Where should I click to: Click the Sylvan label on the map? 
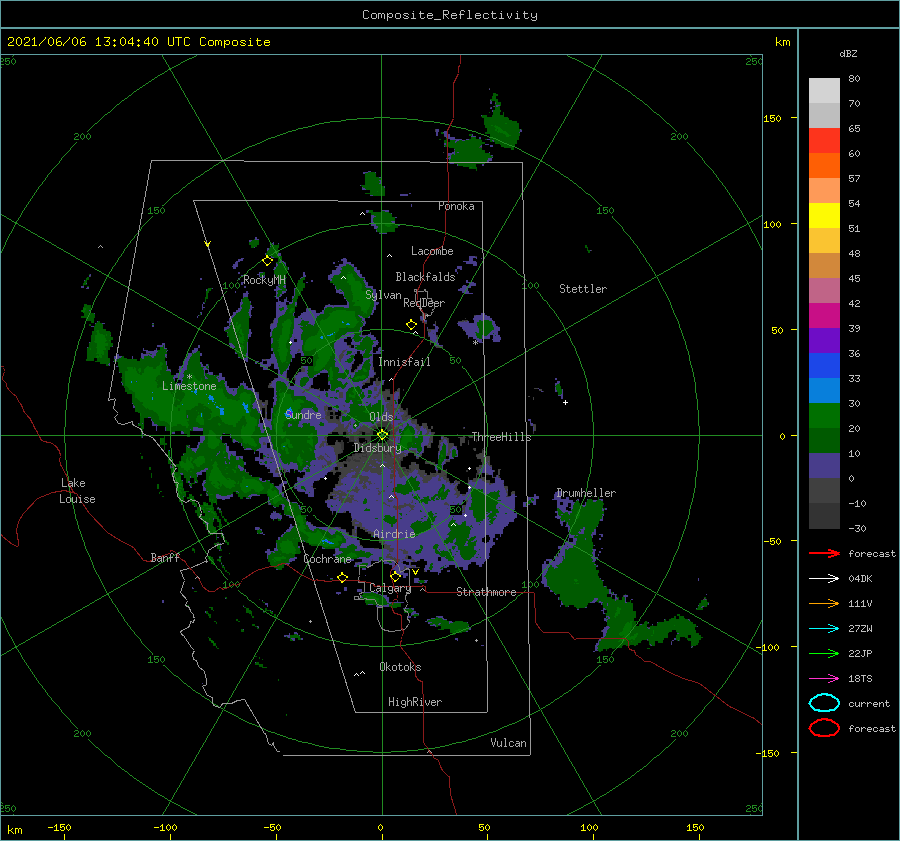(383, 295)
